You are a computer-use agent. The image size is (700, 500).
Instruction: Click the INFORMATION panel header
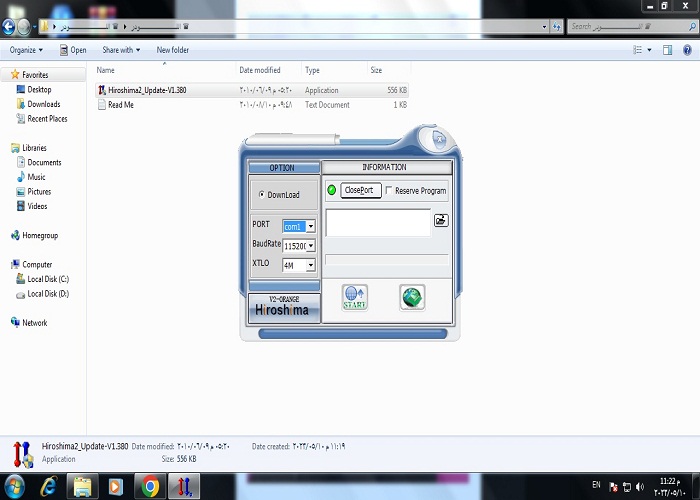387,167
